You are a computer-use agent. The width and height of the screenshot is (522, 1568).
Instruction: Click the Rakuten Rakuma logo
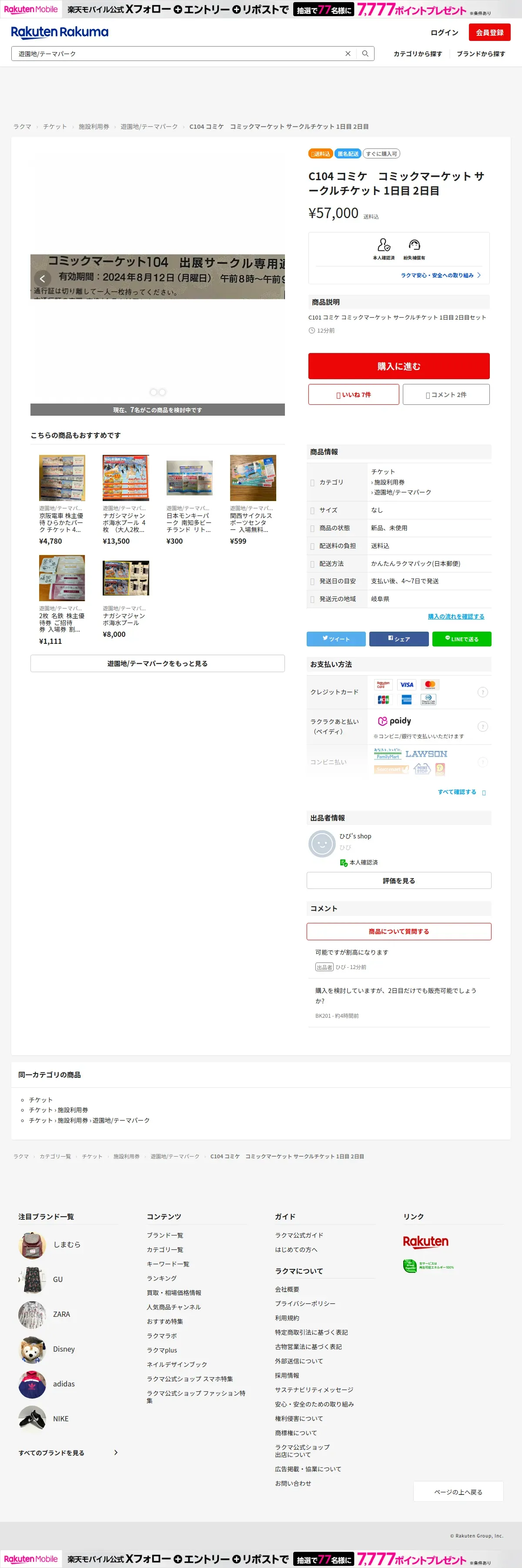tap(60, 32)
